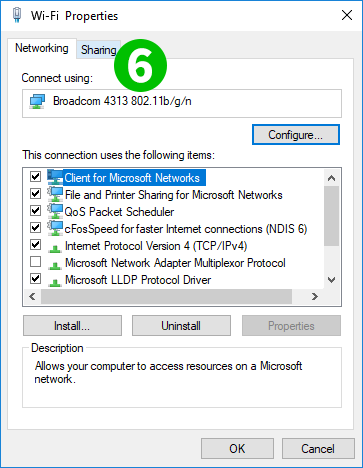Select 'Microsoft Network Adapter Multiplexor Protocol'
This screenshot has width=363, height=468.
click(x=175, y=263)
